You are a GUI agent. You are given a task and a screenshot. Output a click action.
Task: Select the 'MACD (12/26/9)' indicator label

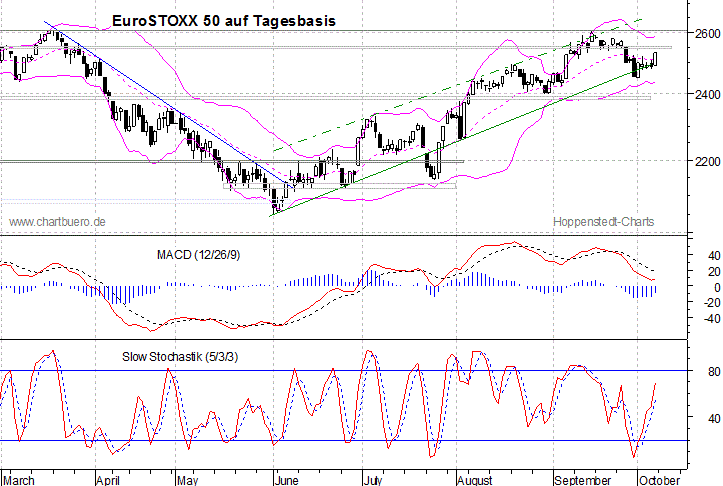[198, 255]
